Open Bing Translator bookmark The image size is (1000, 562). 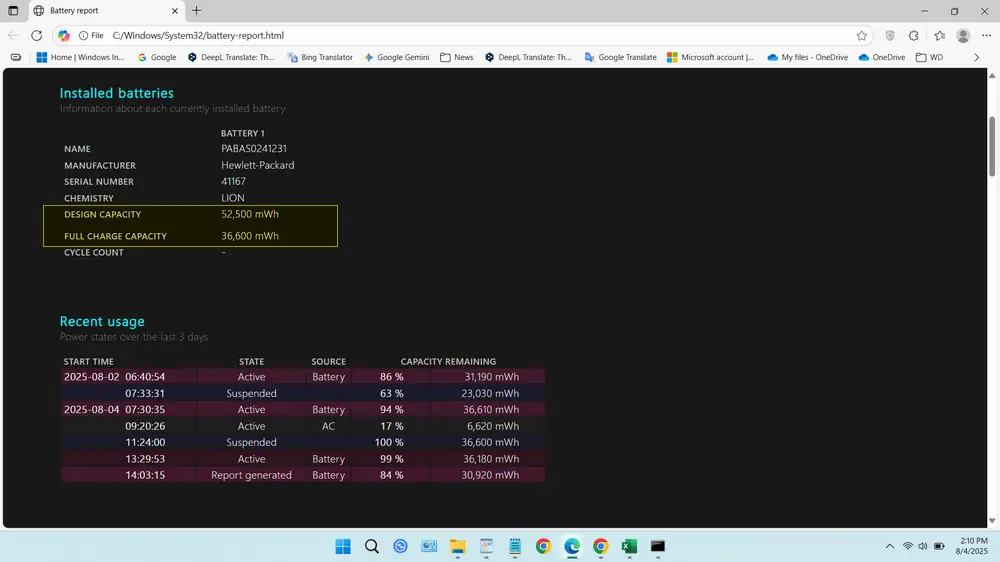point(320,57)
